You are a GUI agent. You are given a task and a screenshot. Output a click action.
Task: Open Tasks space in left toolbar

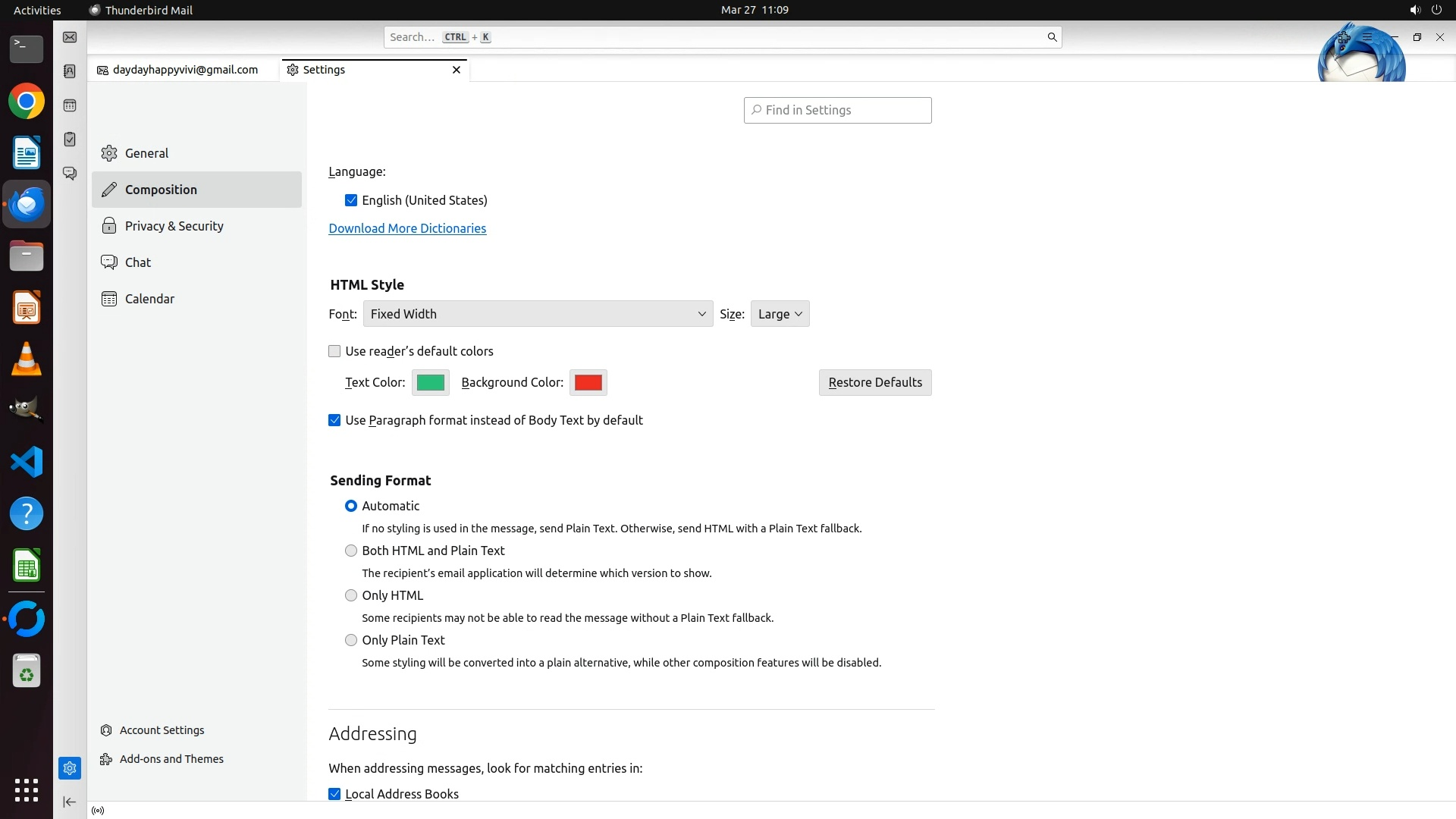coord(70,140)
